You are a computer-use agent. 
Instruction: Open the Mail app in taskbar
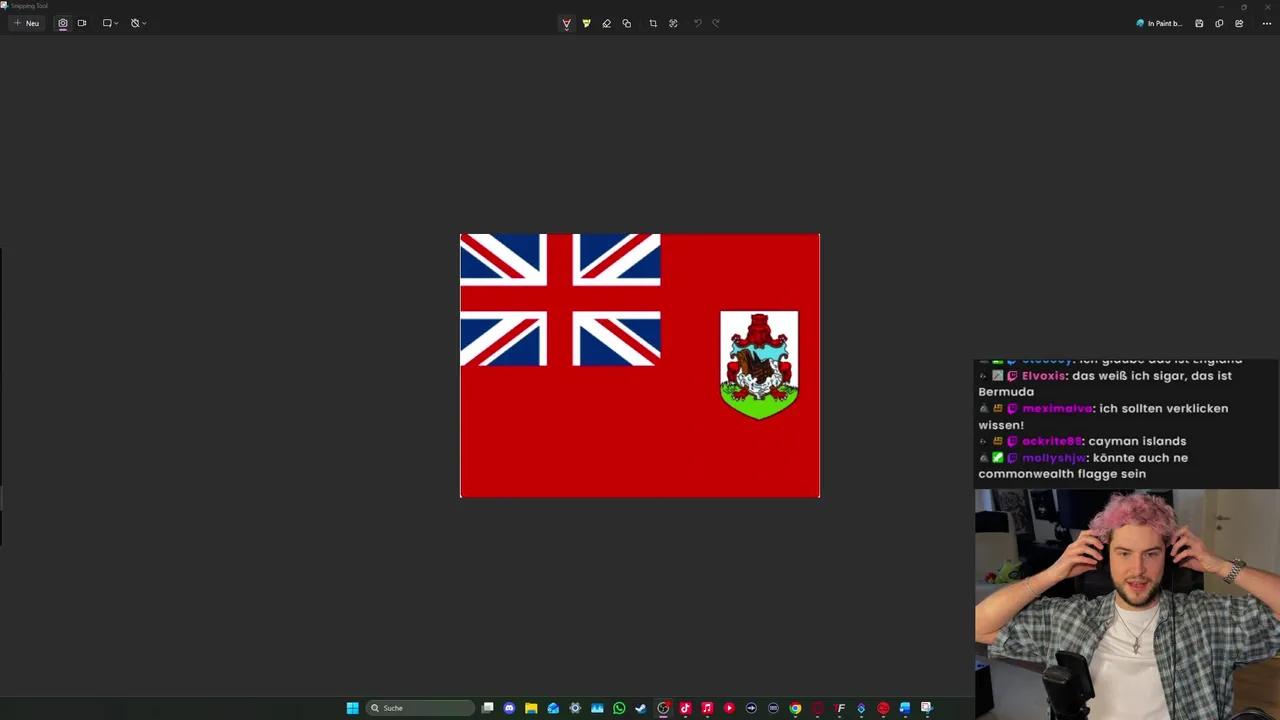553,708
